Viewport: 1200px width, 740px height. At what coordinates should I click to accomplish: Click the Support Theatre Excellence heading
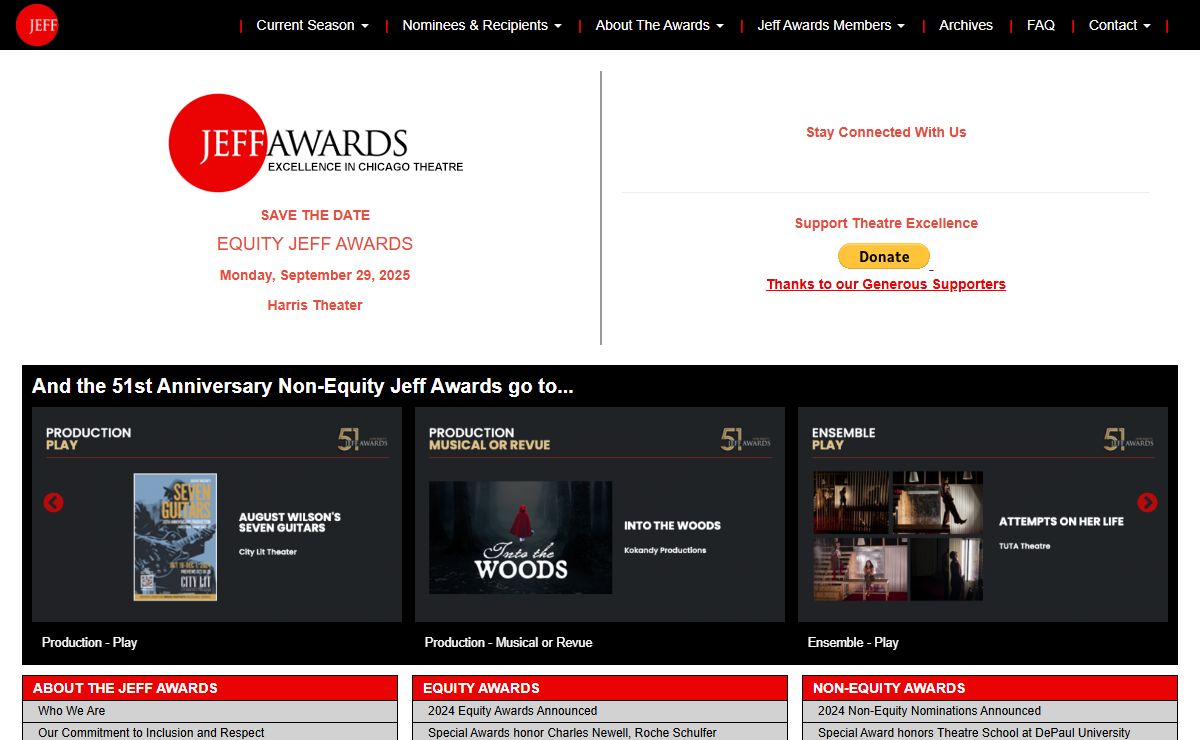tap(886, 223)
